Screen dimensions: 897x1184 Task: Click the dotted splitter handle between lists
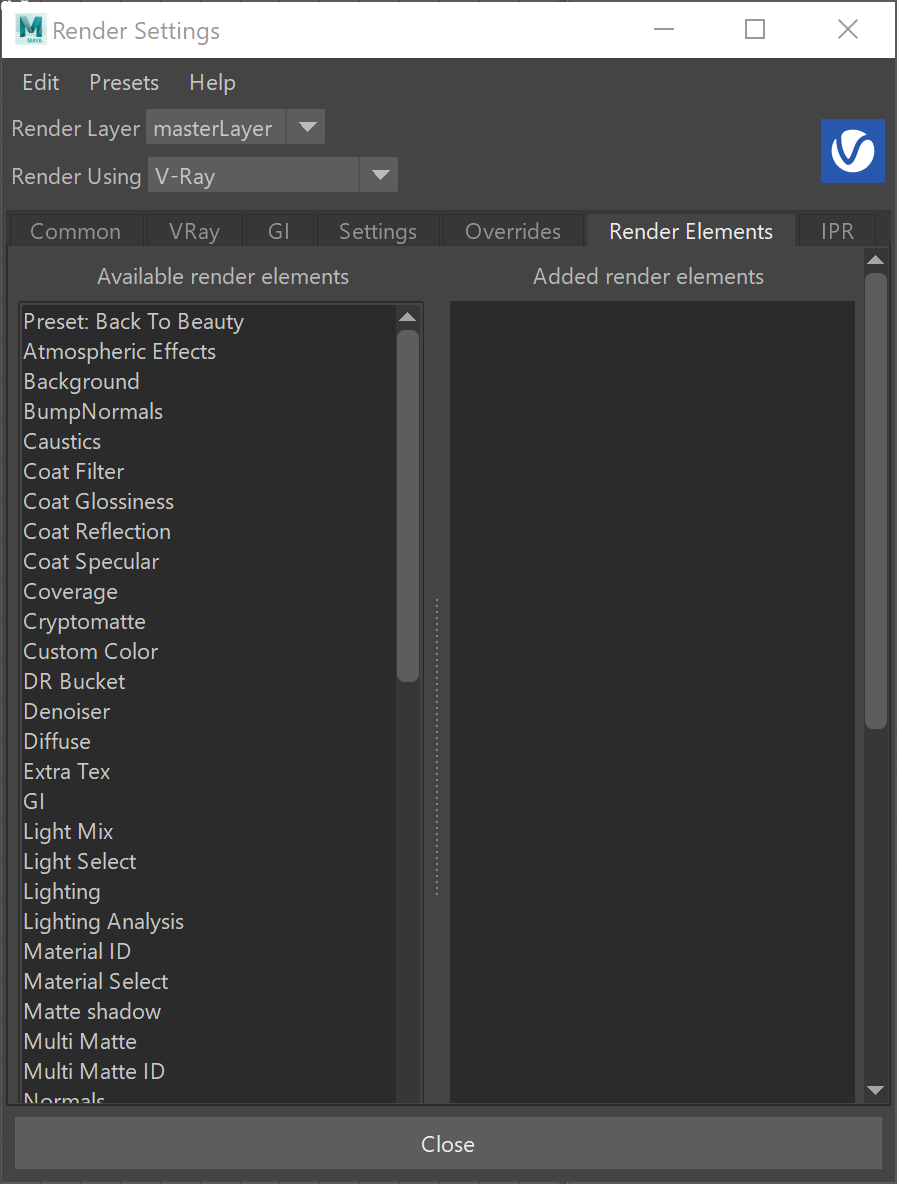coord(436,748)
